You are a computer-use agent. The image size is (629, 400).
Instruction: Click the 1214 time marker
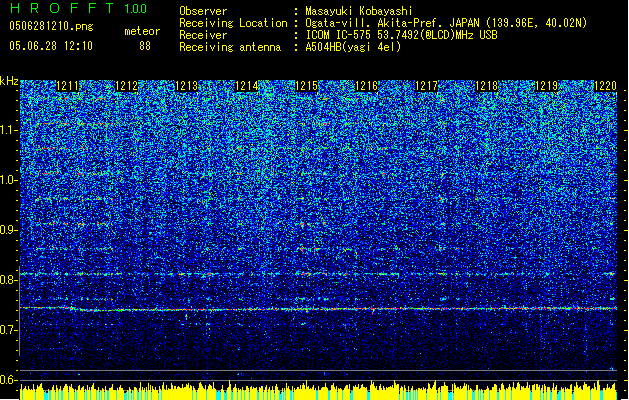click(x=246, y=86)
